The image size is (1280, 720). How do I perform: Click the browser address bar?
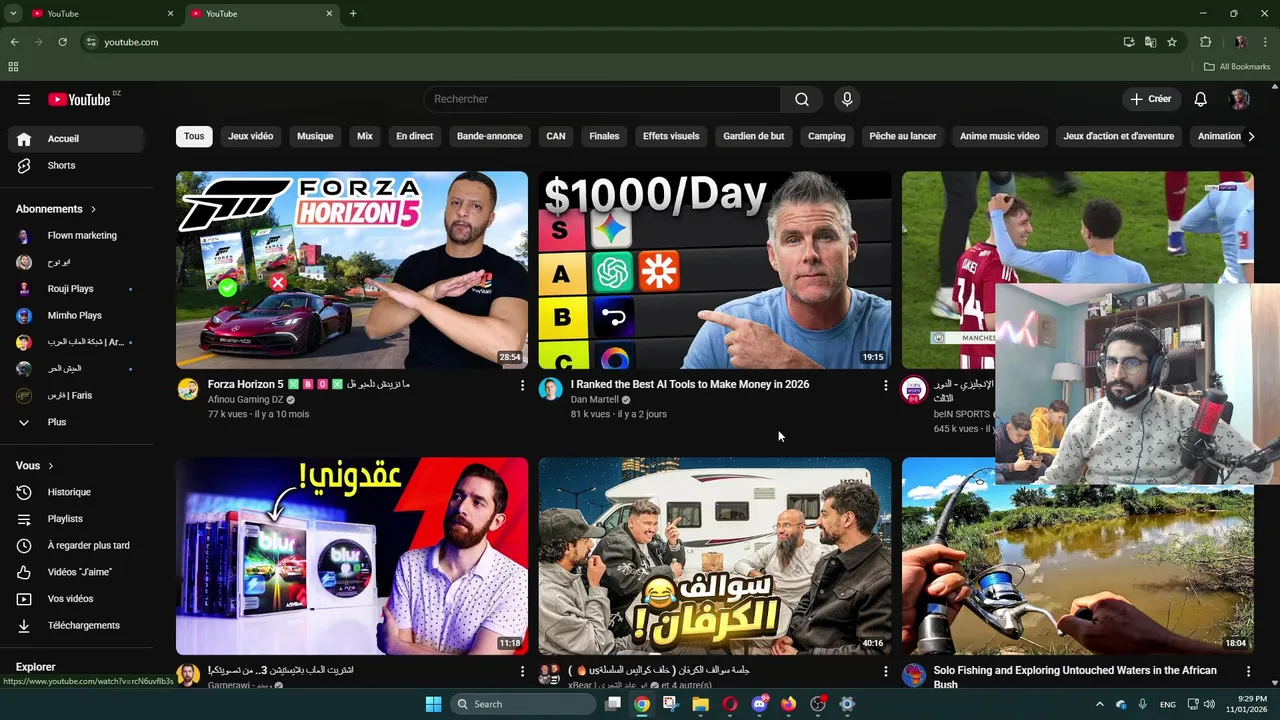[600, 42]
